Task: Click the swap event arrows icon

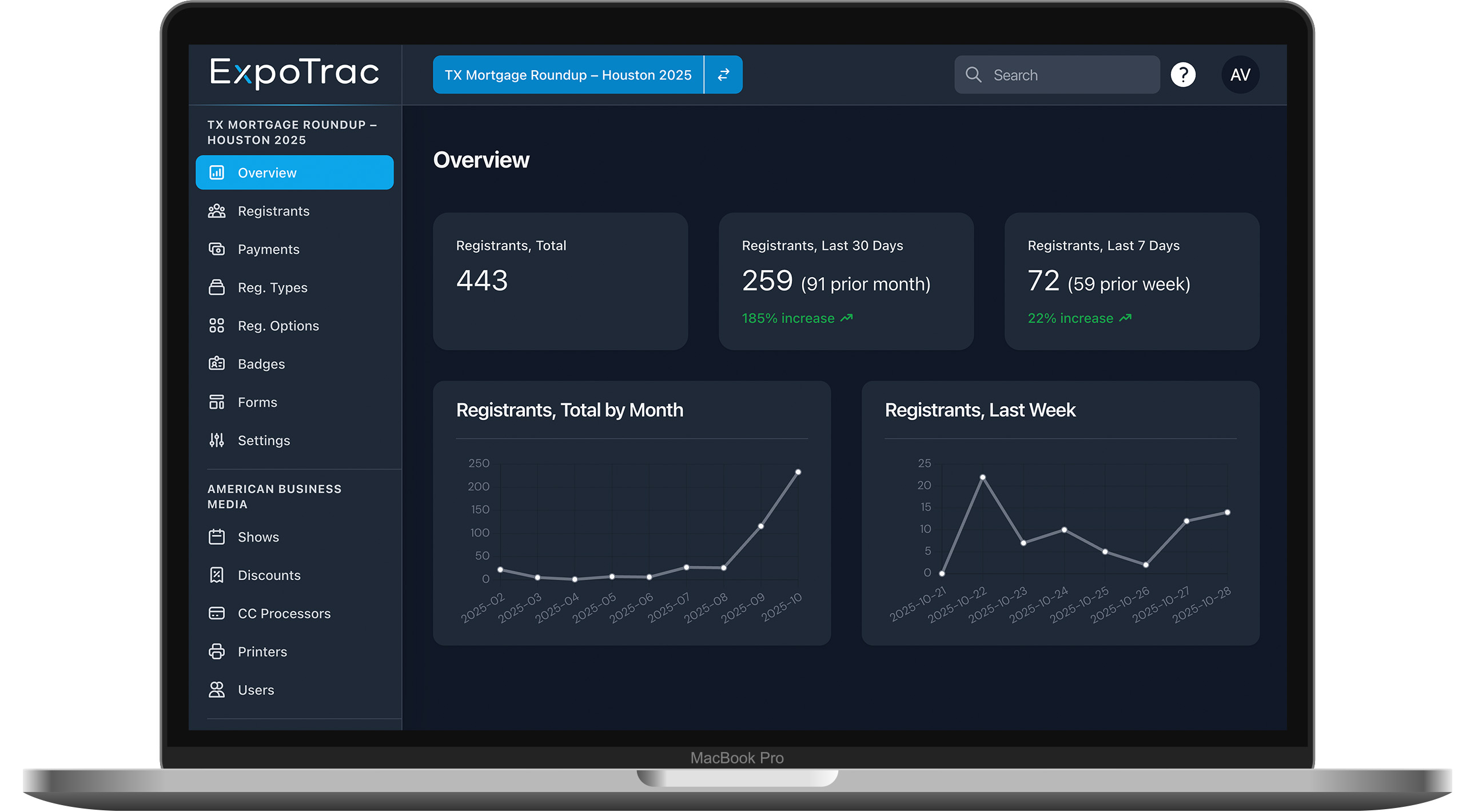Action: [x=723, y=74]
